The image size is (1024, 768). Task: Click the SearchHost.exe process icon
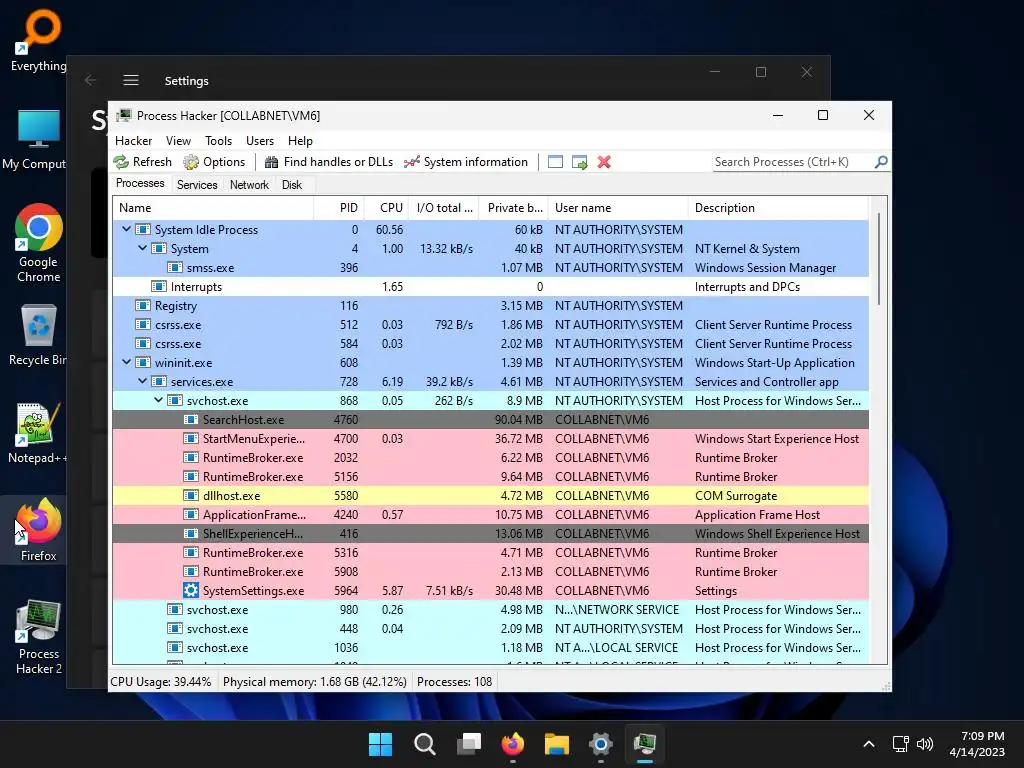click(x=191, y=420)
